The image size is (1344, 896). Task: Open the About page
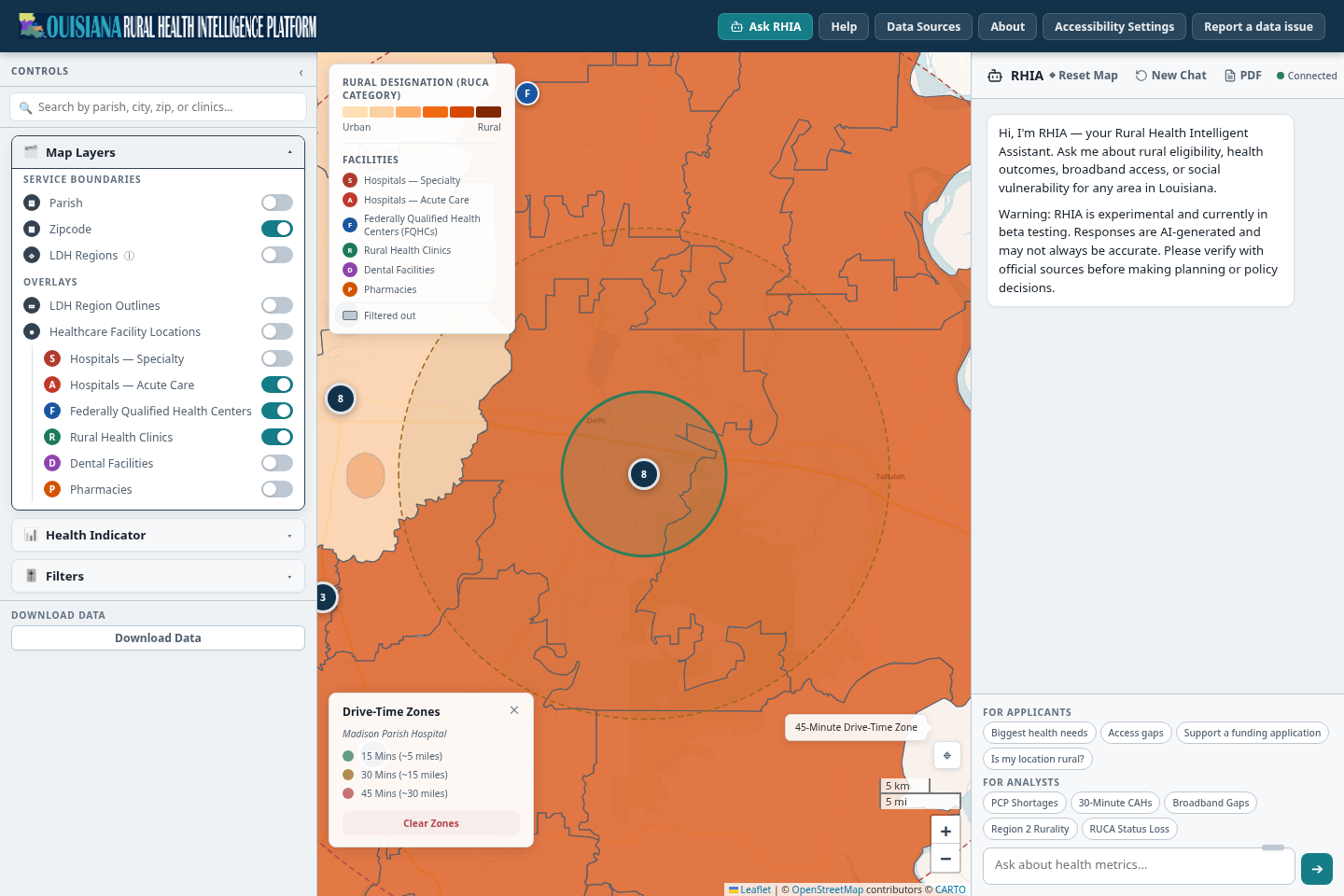(1007, 26)
